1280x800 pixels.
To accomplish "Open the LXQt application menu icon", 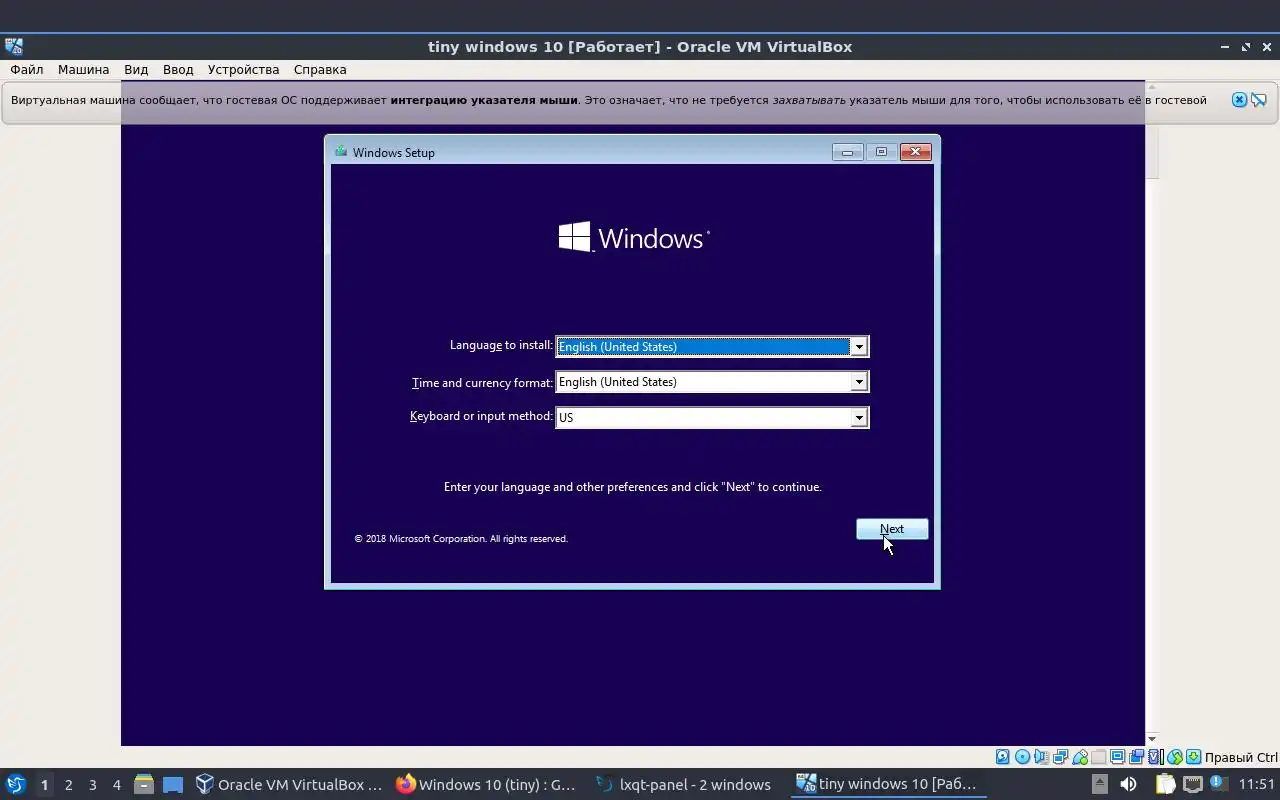I will pos(15,784).
